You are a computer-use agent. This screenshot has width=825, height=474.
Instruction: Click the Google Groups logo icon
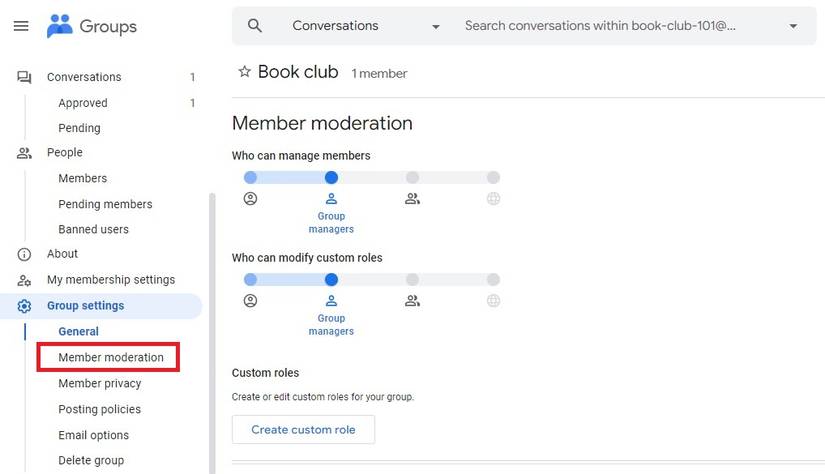[x=60, y=27]
